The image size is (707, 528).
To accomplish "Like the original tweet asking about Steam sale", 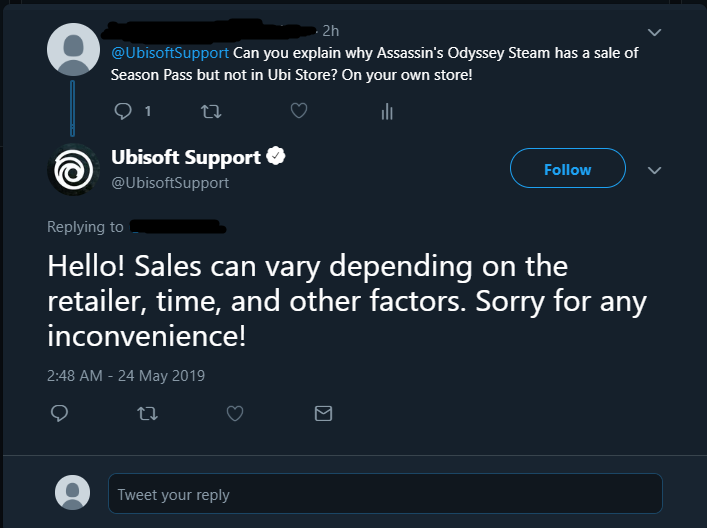I will click(299, 110).
